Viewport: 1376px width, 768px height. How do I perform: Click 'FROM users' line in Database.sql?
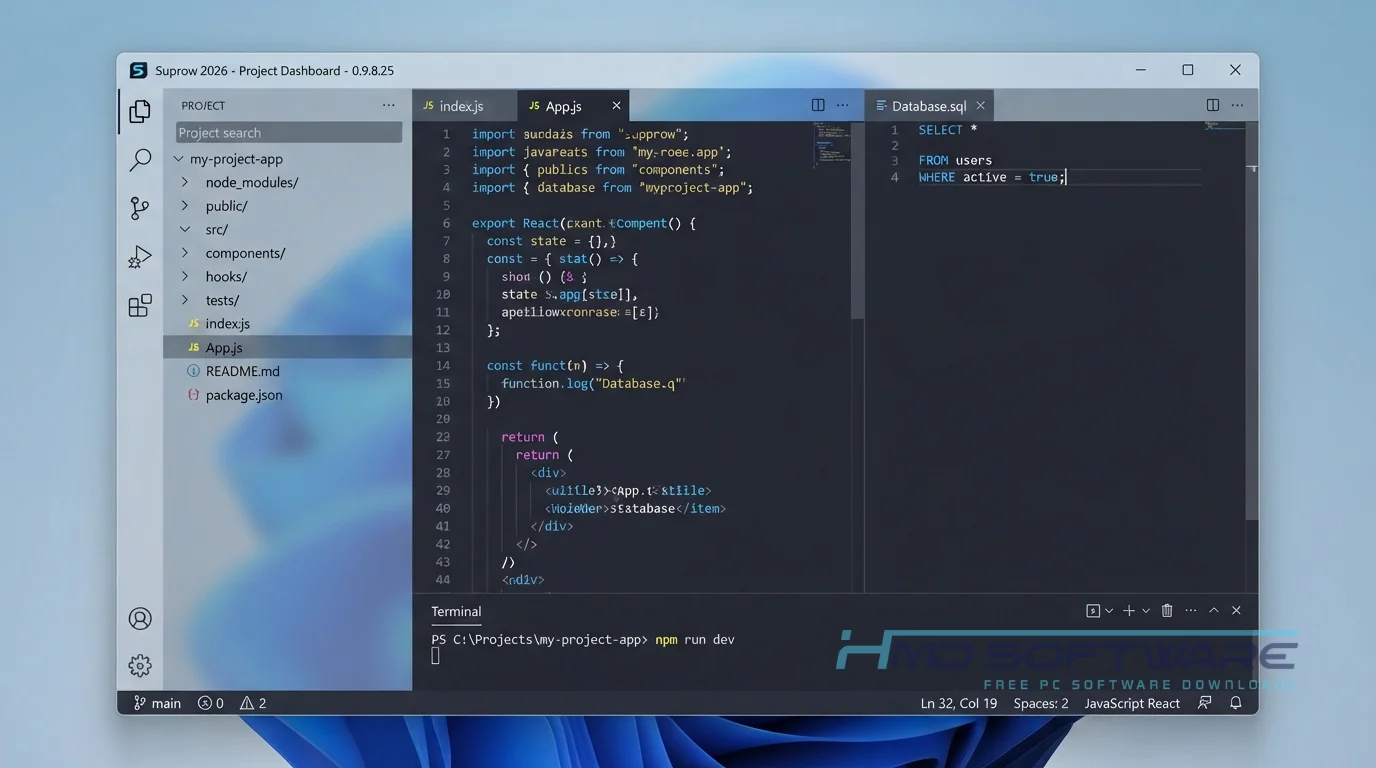coord(955,160)
